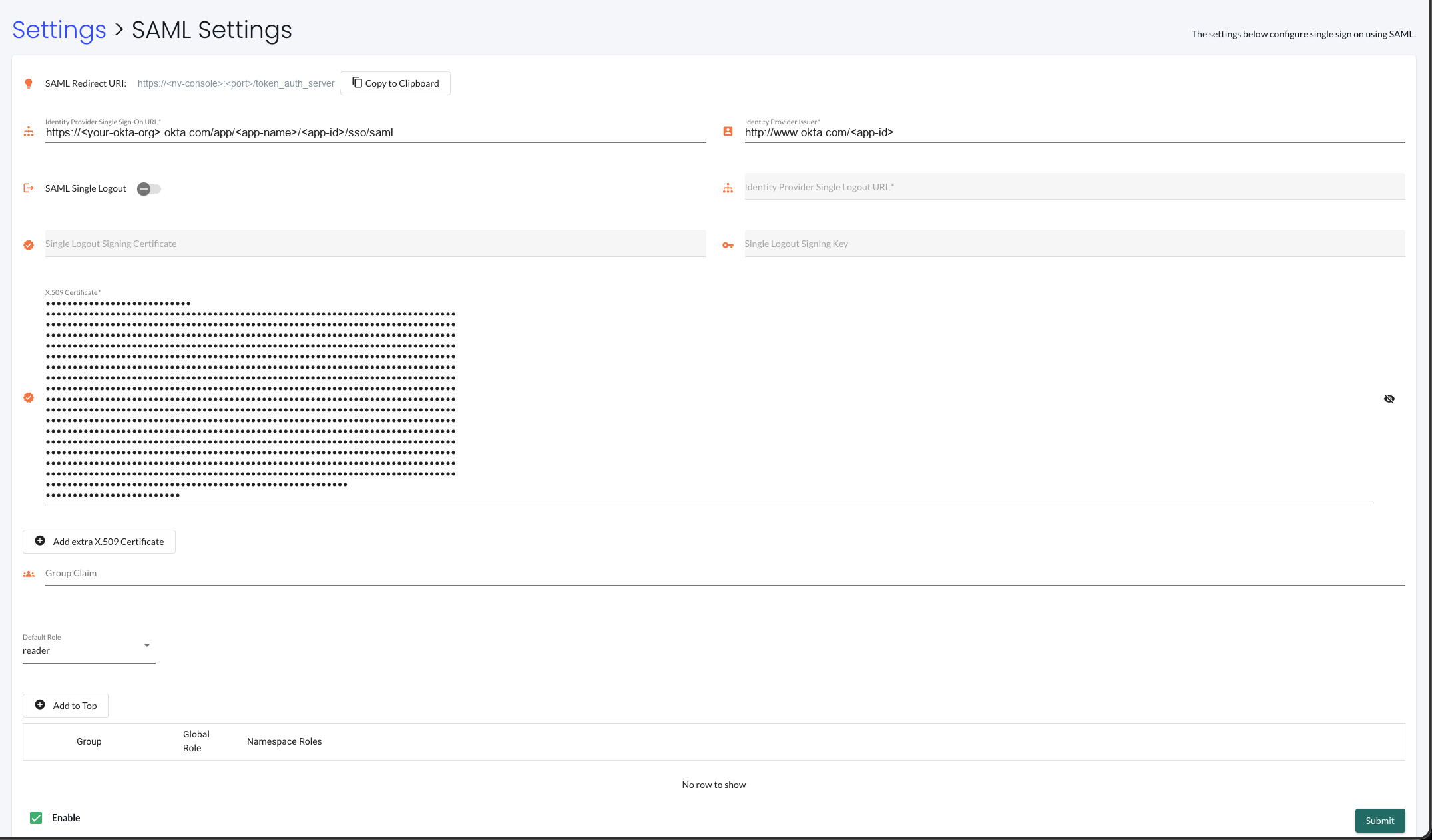Image resolution: width=1432 pixels, height=840 pixels.
Task: Click the lightbulb icon beside SAML Redirect URI
Action: [x=29, y=83]
